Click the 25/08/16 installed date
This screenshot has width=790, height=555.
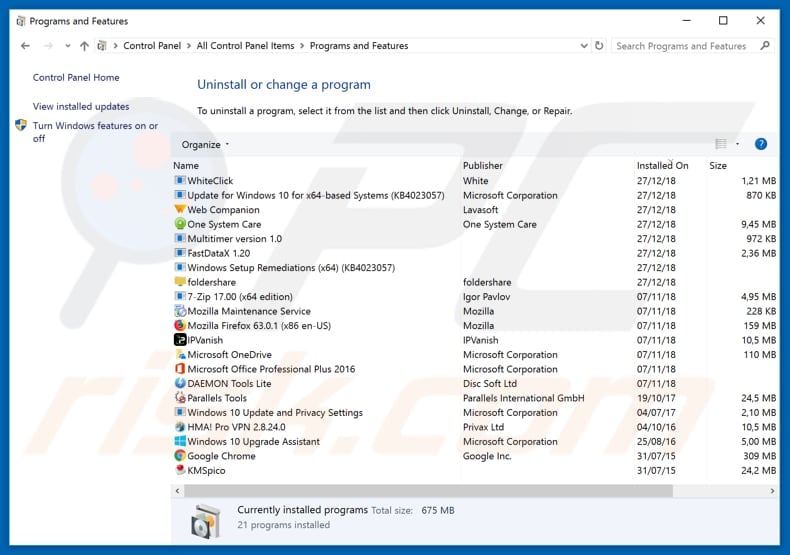[x=656, y=441]
